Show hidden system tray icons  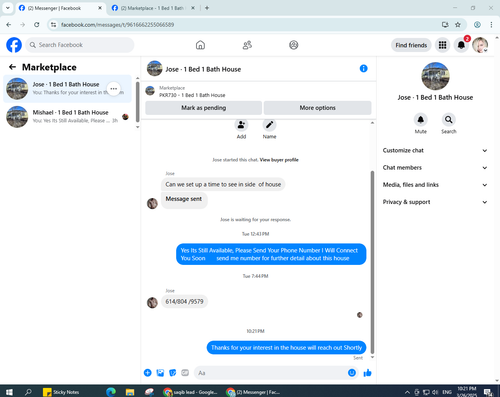(x=407, y=392)
